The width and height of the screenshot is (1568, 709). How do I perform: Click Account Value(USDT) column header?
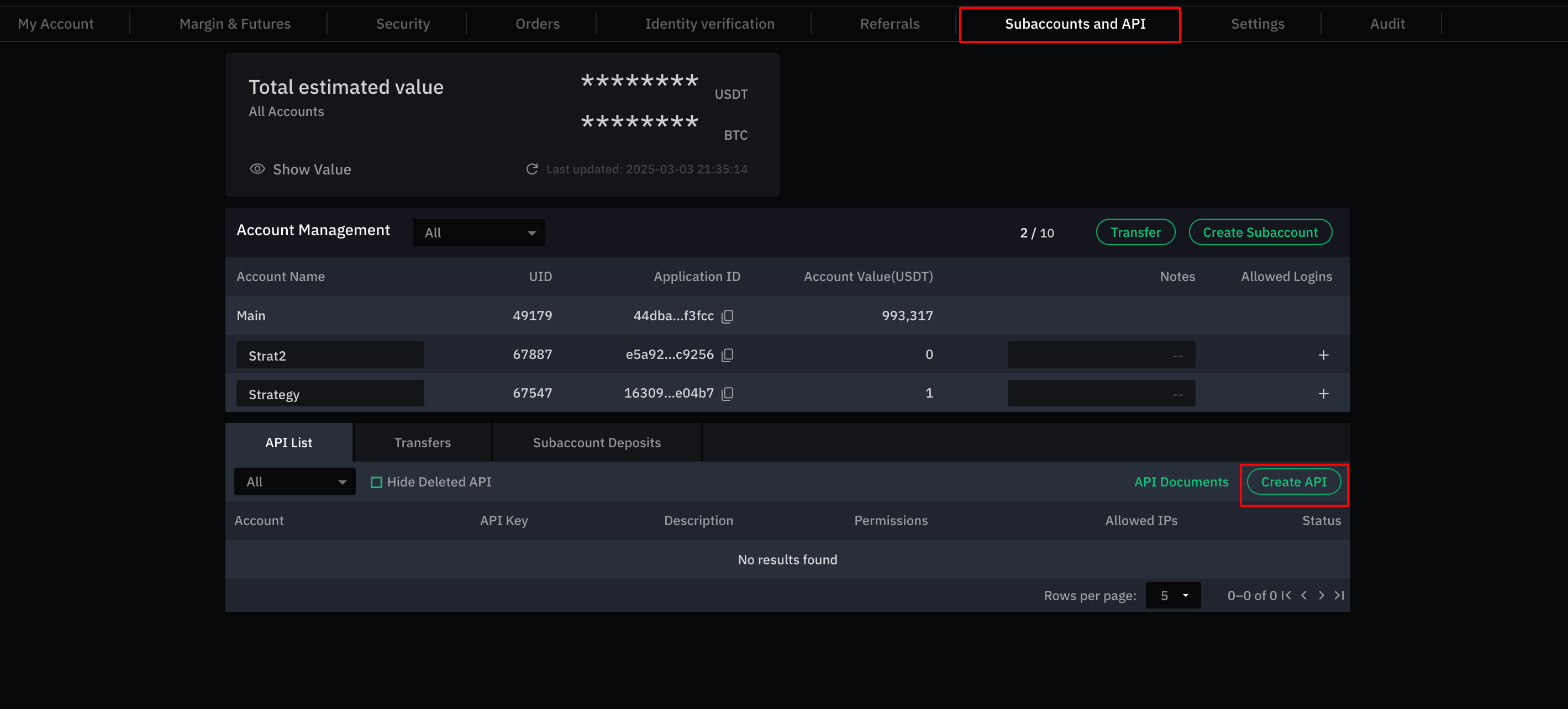tap(868, 277)
